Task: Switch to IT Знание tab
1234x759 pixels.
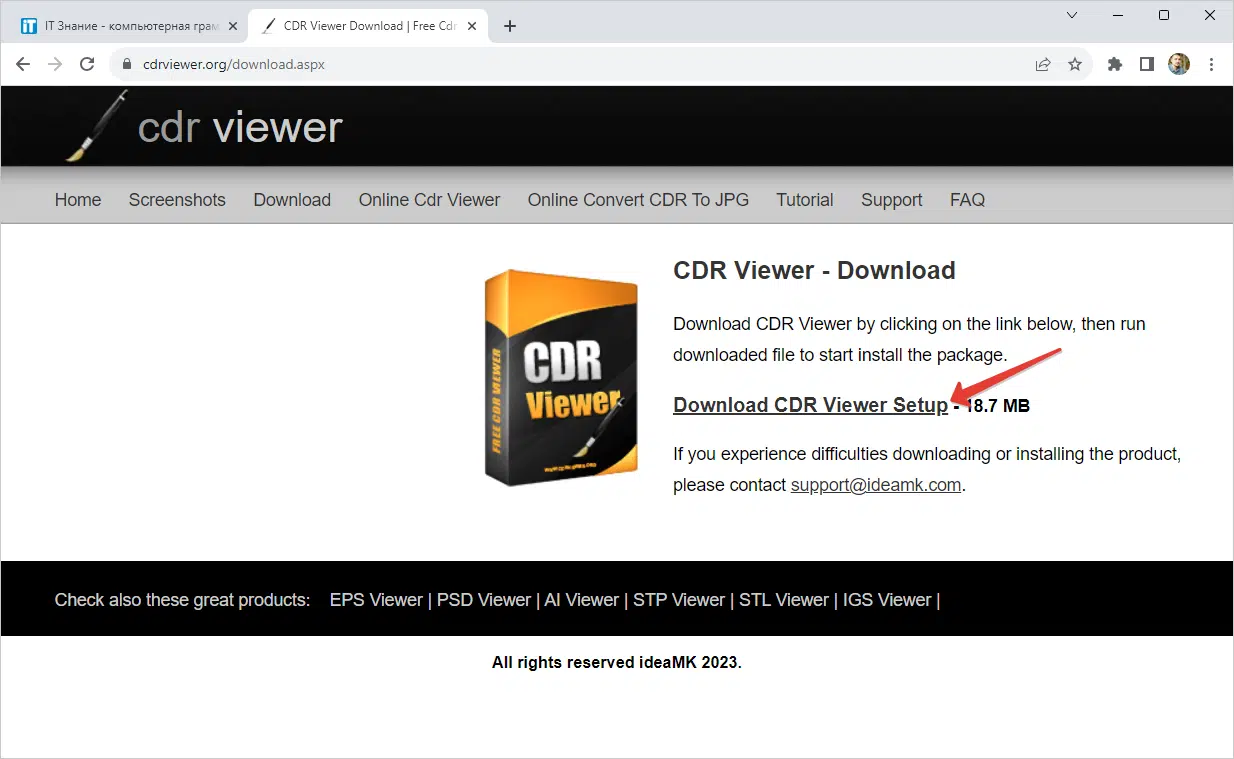Action: pyautogui.click(x=129, y=26)
